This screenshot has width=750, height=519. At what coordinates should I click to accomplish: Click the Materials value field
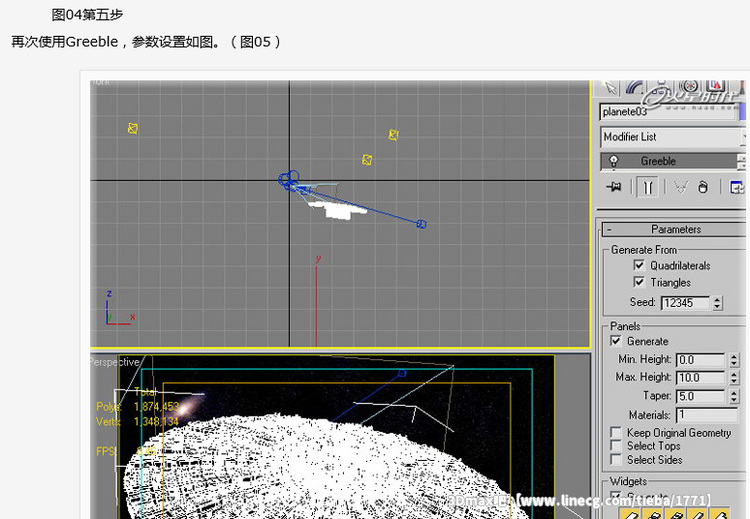pyautogui.click(x=707, y=415)
